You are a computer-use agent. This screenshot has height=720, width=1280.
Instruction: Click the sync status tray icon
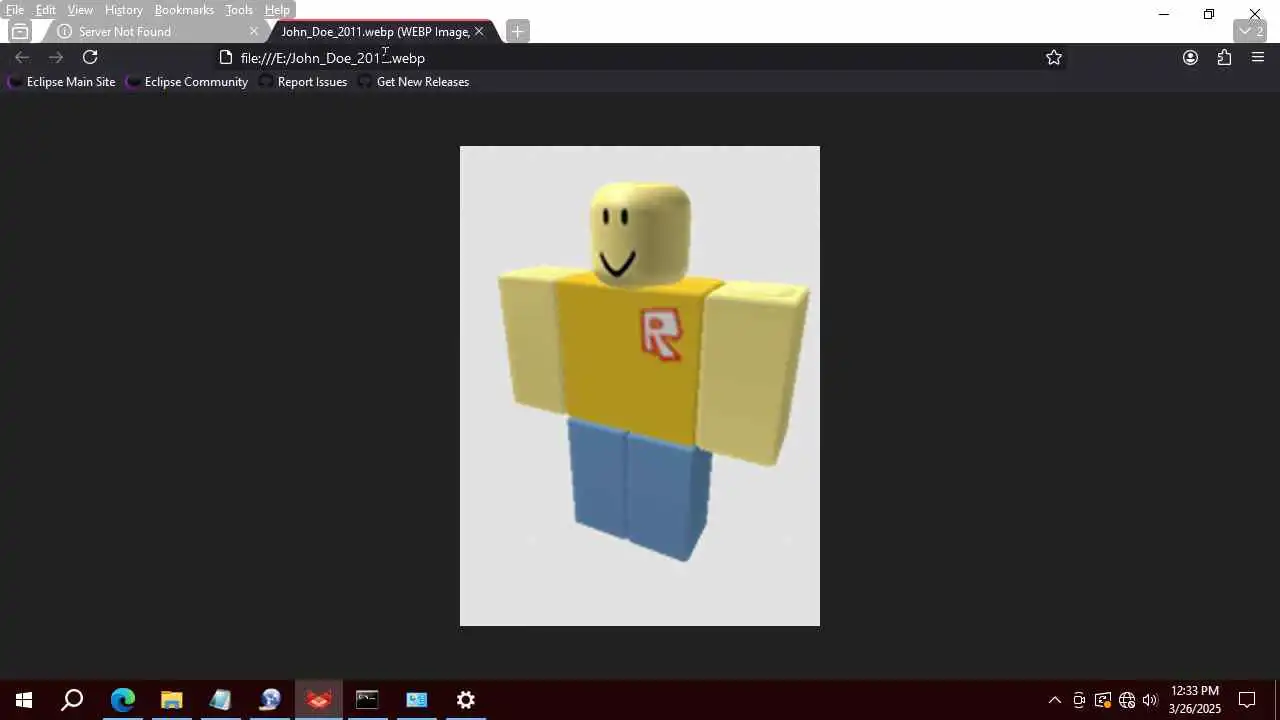(x=1103, y=700)
